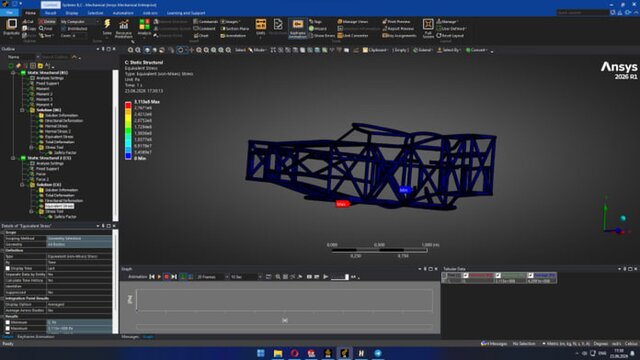Toggle the Minimum result checkbox
The height and width of the screenshot is (360, 640).
[x=8, y=322]
